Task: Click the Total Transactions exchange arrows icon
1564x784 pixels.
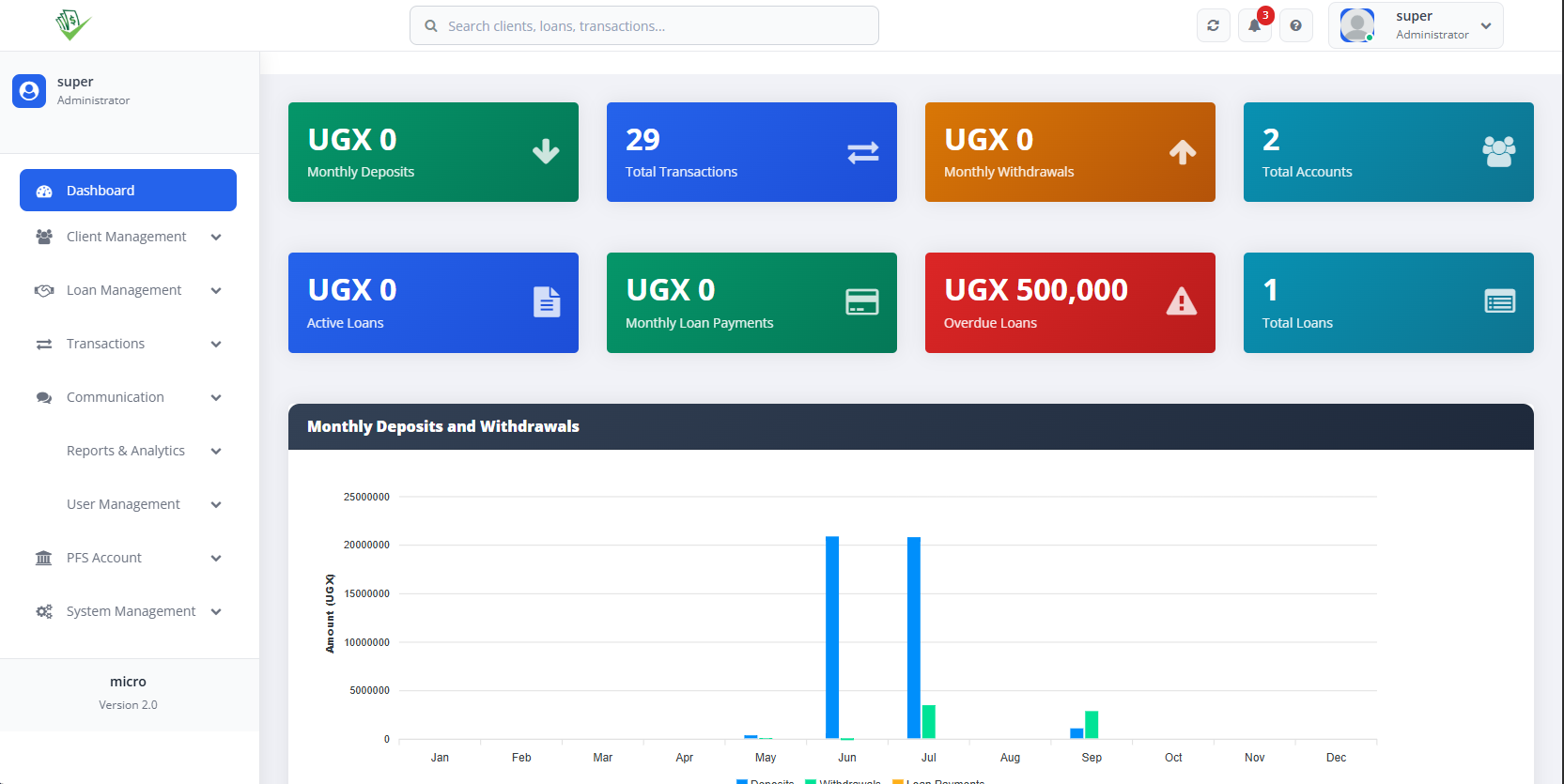Action: pyautogui.click(x=862, y=152)
